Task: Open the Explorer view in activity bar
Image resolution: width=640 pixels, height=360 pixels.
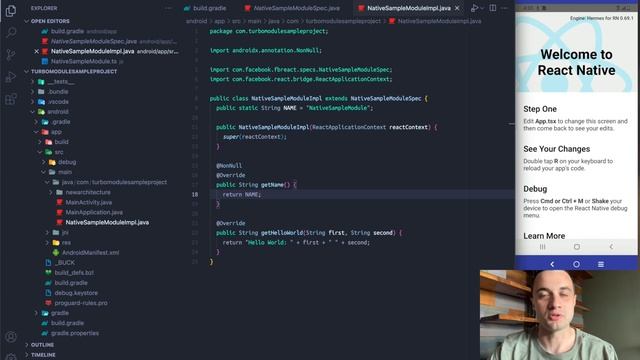Action: click(x=11, y=11)
